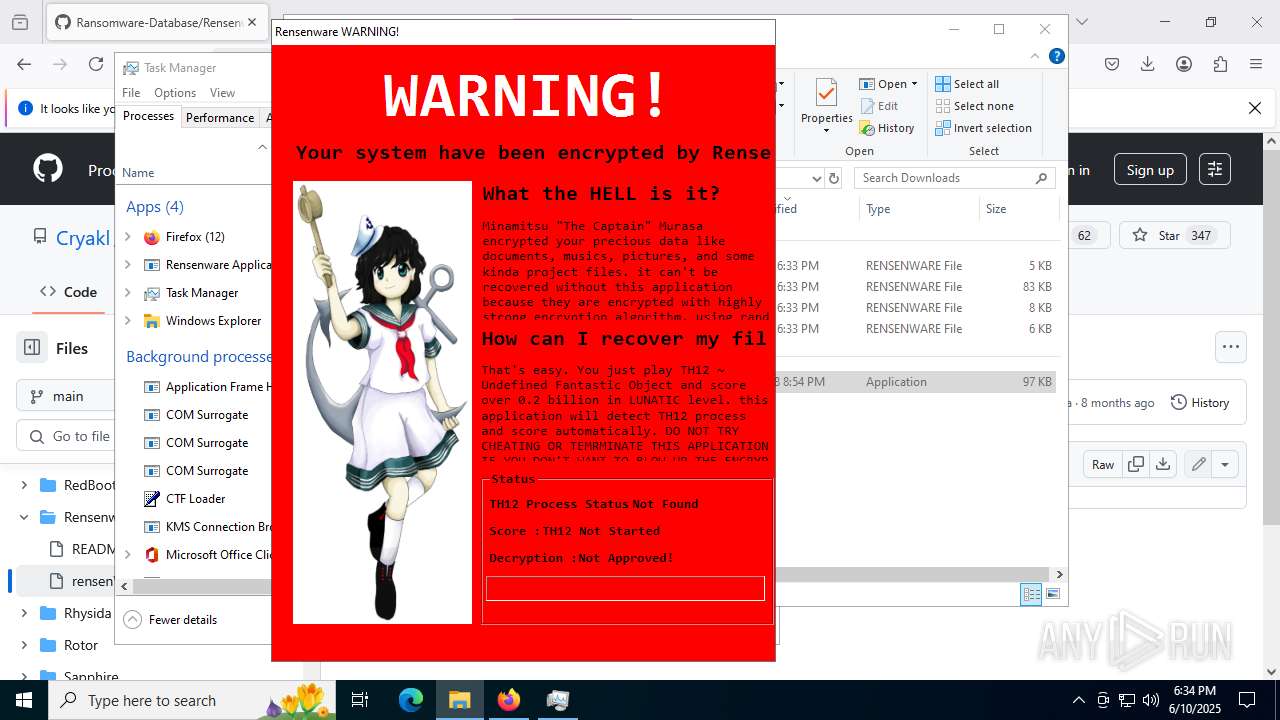Click File Explorer taskbar icon
This screenshot has width=1280, height=720.
459,700
